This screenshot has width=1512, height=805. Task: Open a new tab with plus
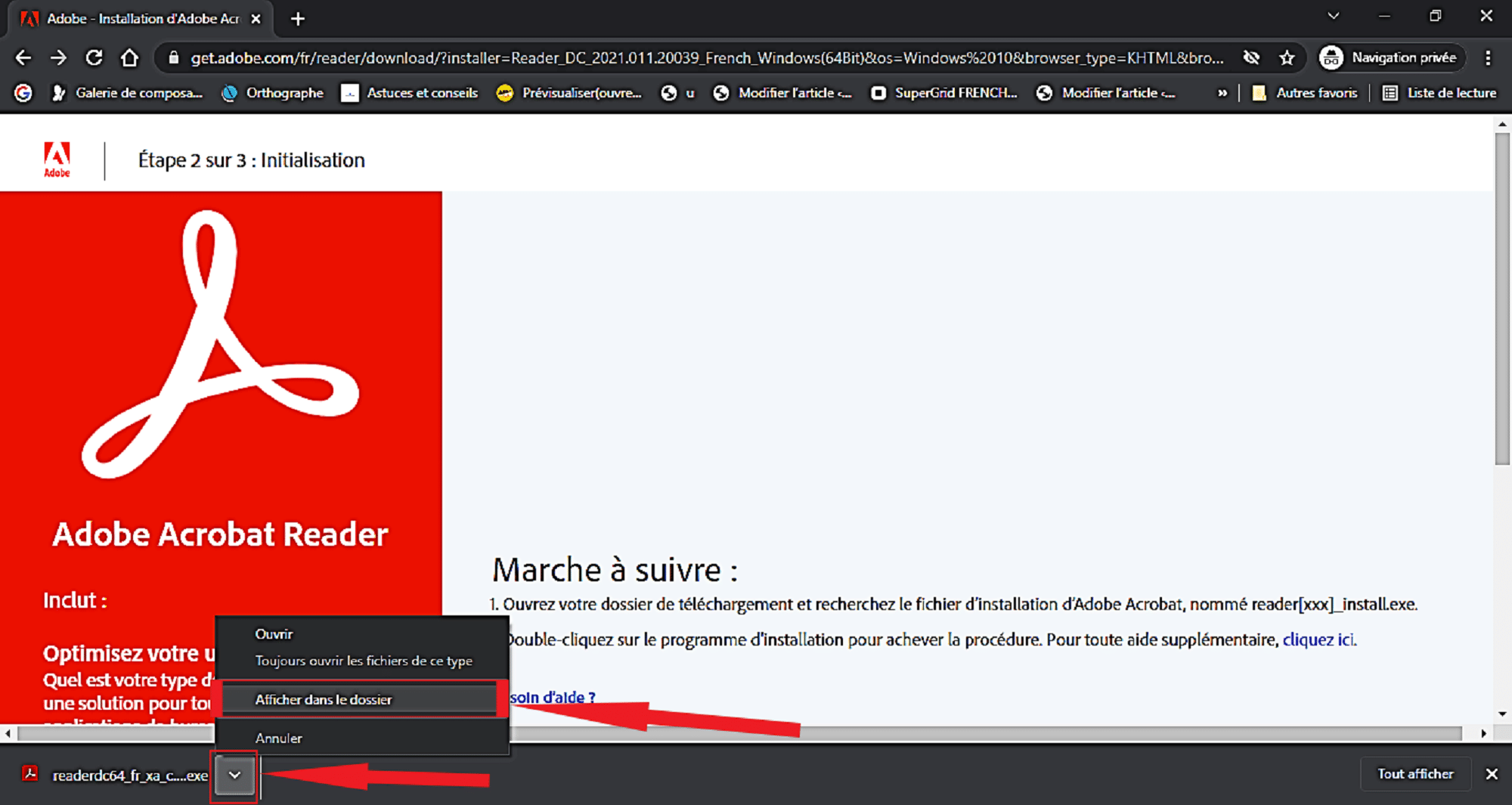298,19
